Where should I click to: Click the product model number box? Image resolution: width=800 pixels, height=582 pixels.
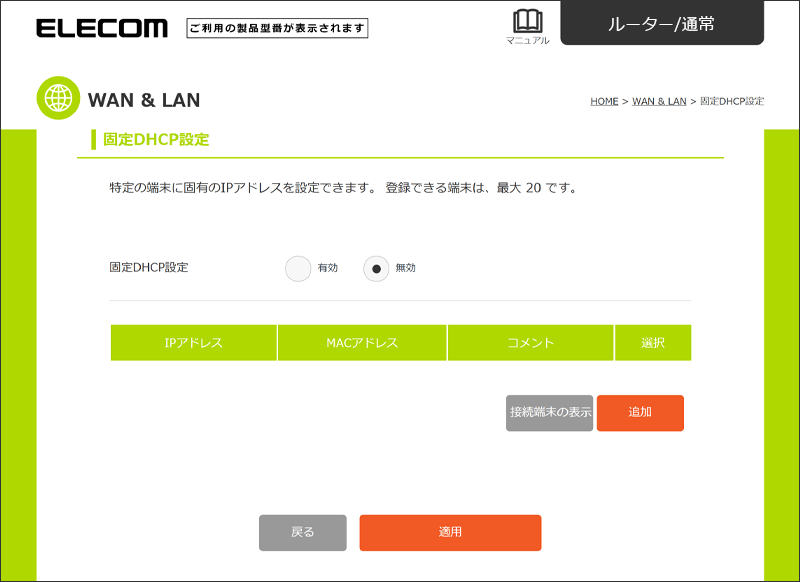point(277,29)
